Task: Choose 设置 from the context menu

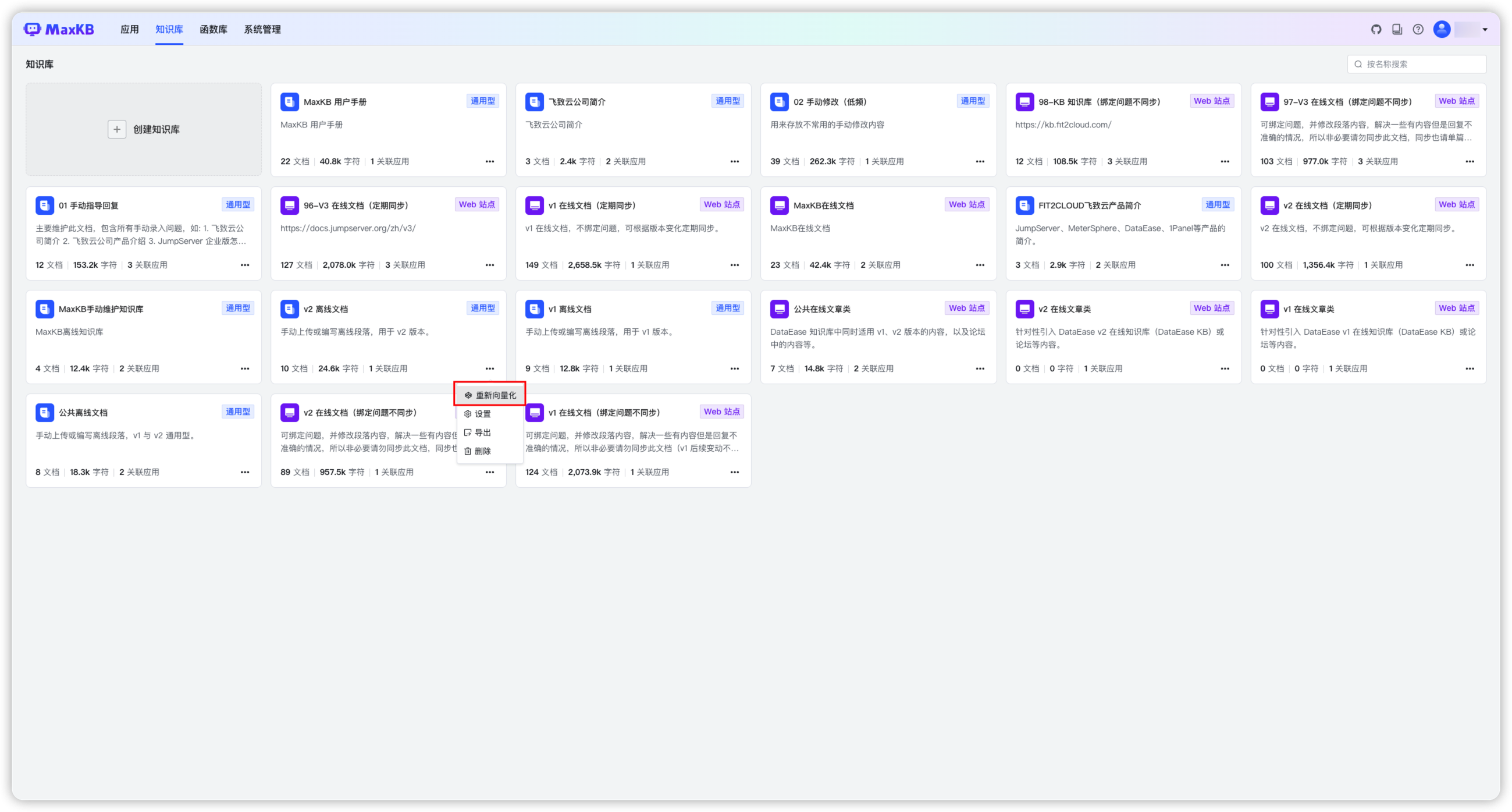Action: (482, 414)
